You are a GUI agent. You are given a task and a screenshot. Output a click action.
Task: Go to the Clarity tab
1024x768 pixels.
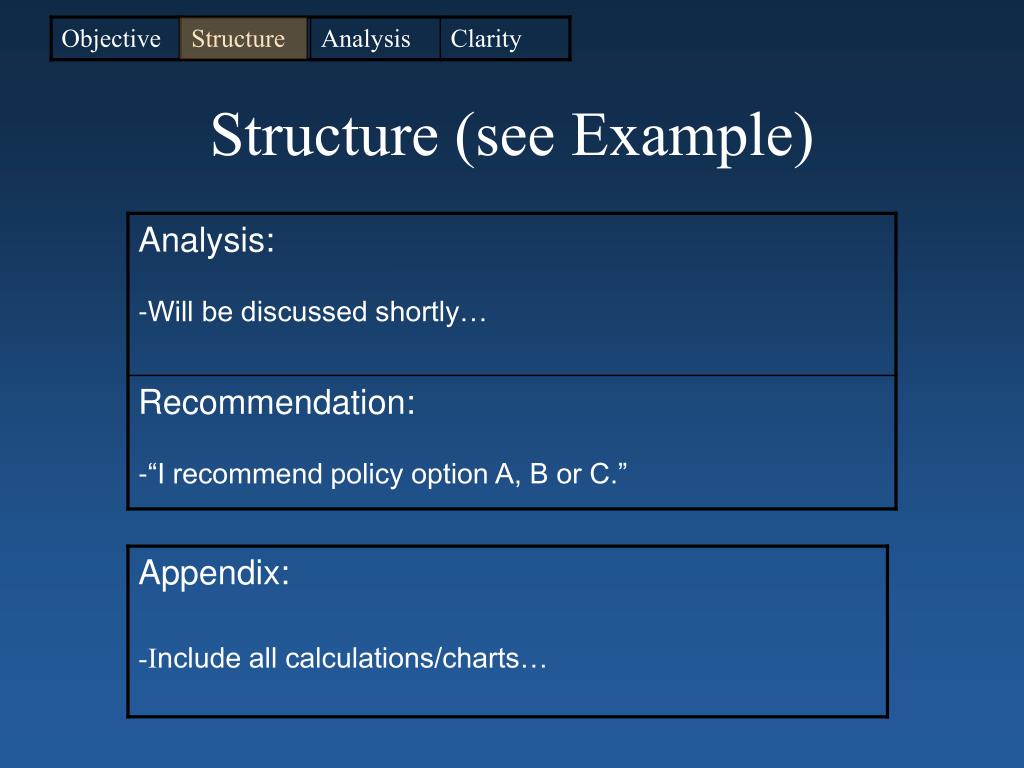[505, 39]
